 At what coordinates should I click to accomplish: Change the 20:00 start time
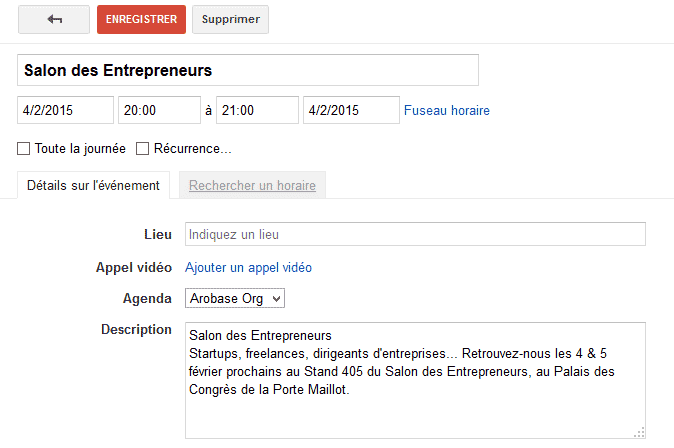pos(159,110)
